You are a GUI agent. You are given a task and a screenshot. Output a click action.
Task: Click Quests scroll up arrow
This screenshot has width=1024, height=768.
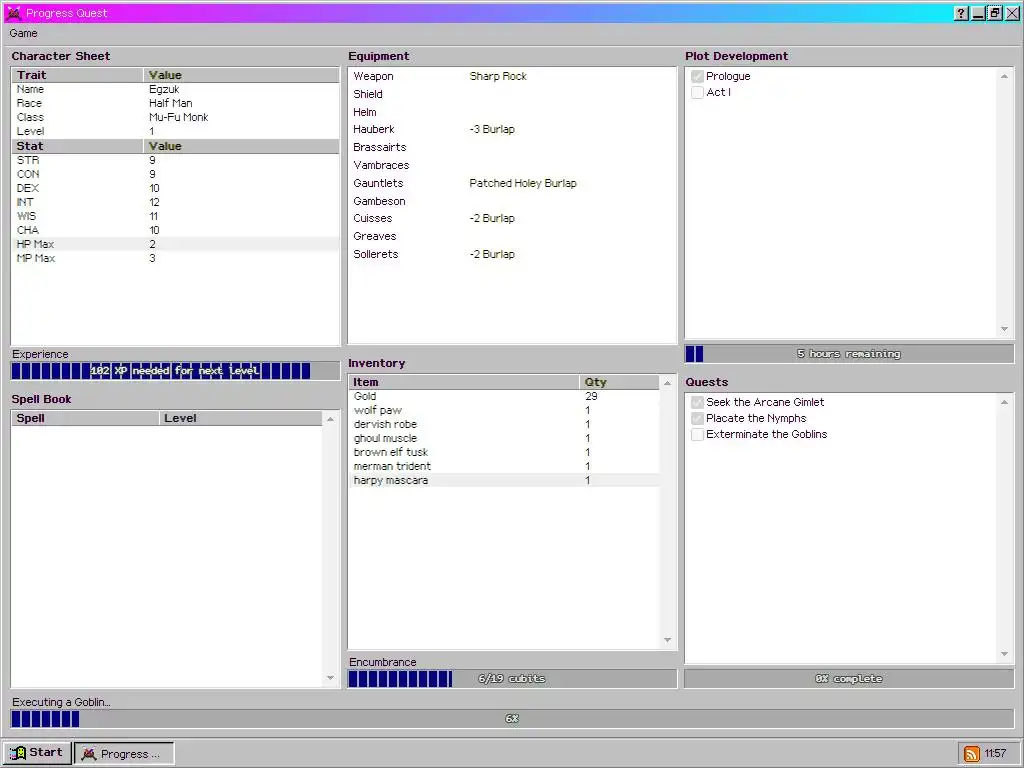point(1004,402)
